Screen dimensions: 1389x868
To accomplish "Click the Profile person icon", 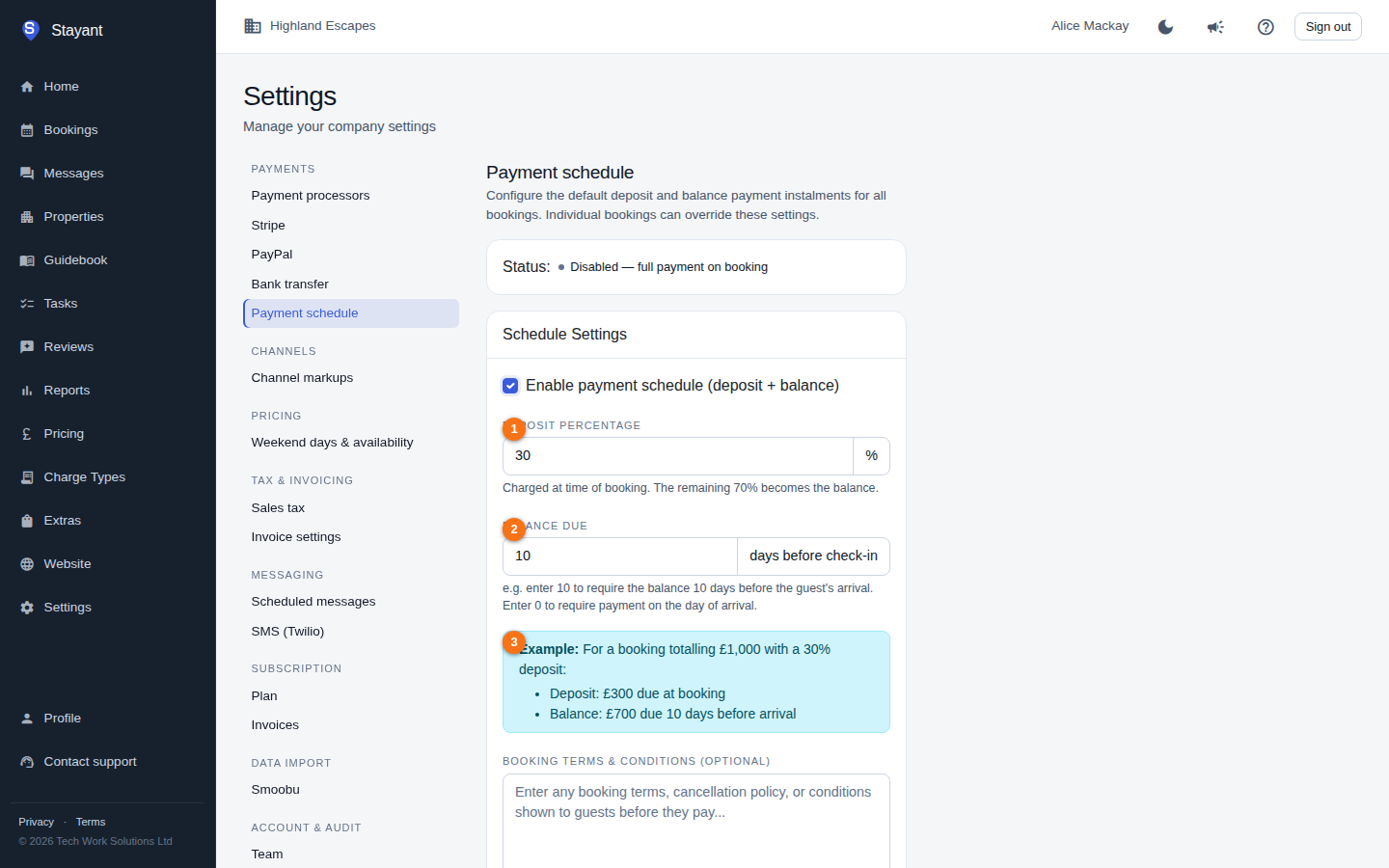I will 27,719.
